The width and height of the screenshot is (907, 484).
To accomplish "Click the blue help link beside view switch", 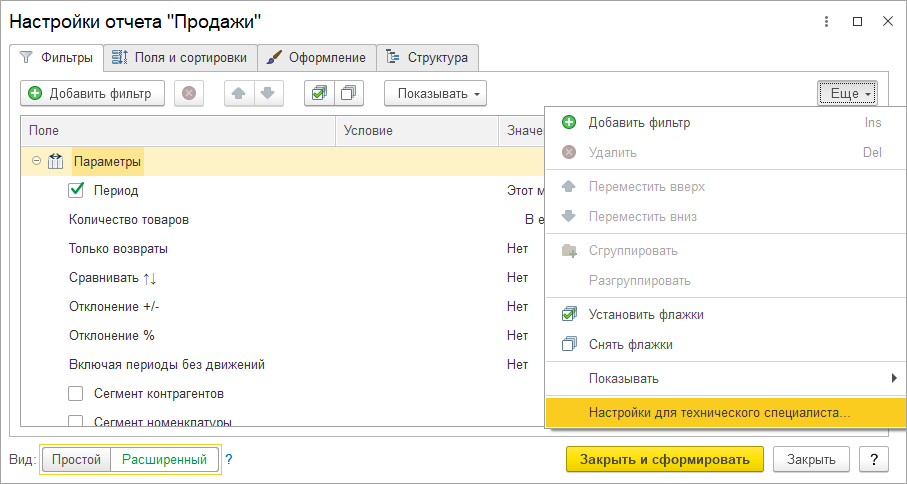I will (228, 460).
